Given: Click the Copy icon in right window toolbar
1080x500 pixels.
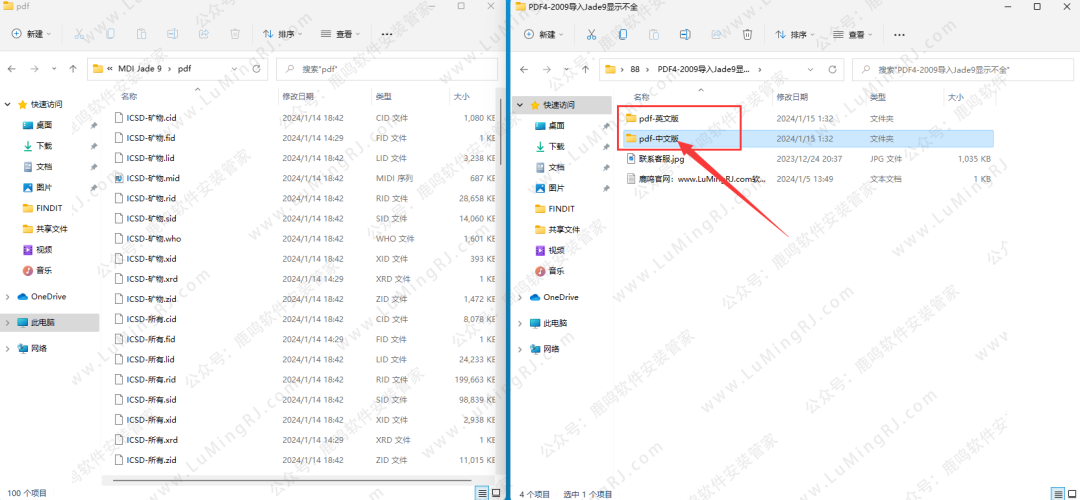Looking at the screenshot, I should point(624,34).
